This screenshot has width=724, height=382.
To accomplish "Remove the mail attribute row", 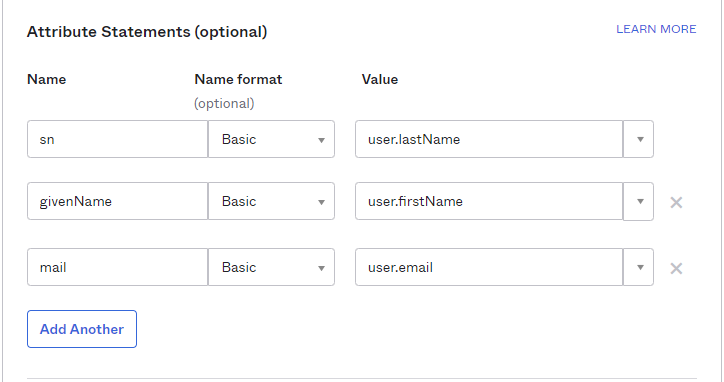I will (x=676, y=268).
